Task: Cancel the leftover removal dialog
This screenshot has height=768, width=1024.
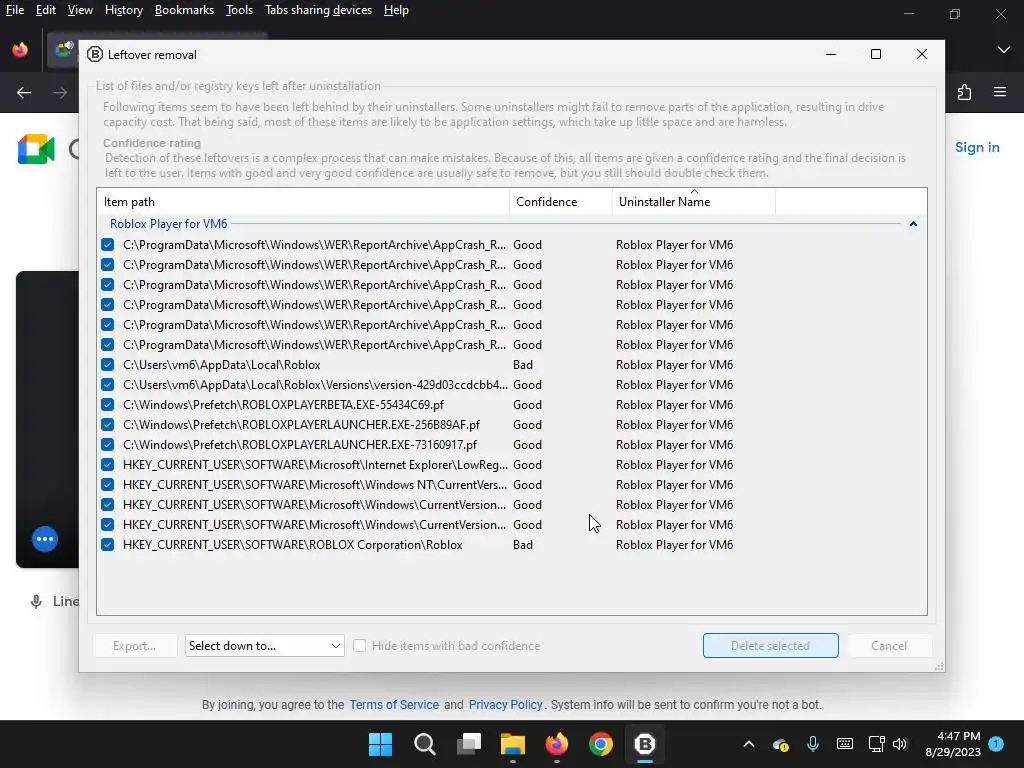Action: (x=889, y=645)
